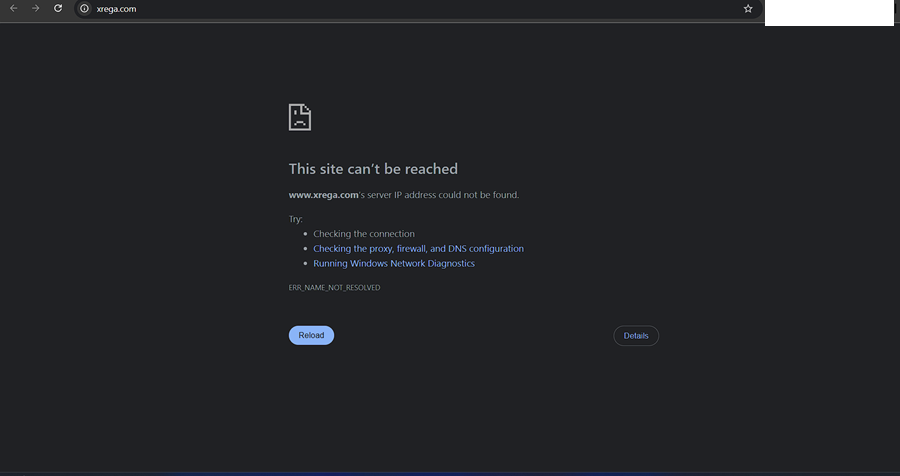
Task: Click the ERR_NAME_NOT_RESOLVED error code
Action: point(334,288)
